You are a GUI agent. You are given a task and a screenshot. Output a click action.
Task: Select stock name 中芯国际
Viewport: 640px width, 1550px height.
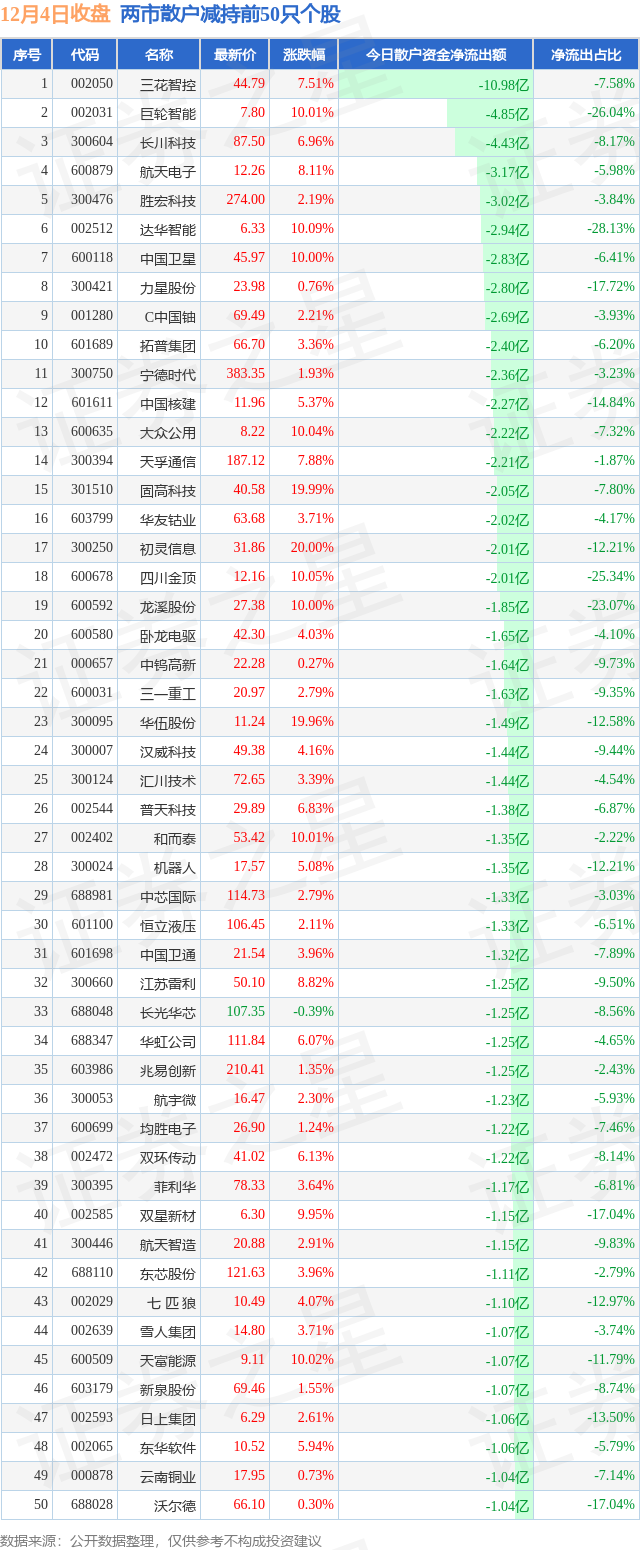click(168, 896)
